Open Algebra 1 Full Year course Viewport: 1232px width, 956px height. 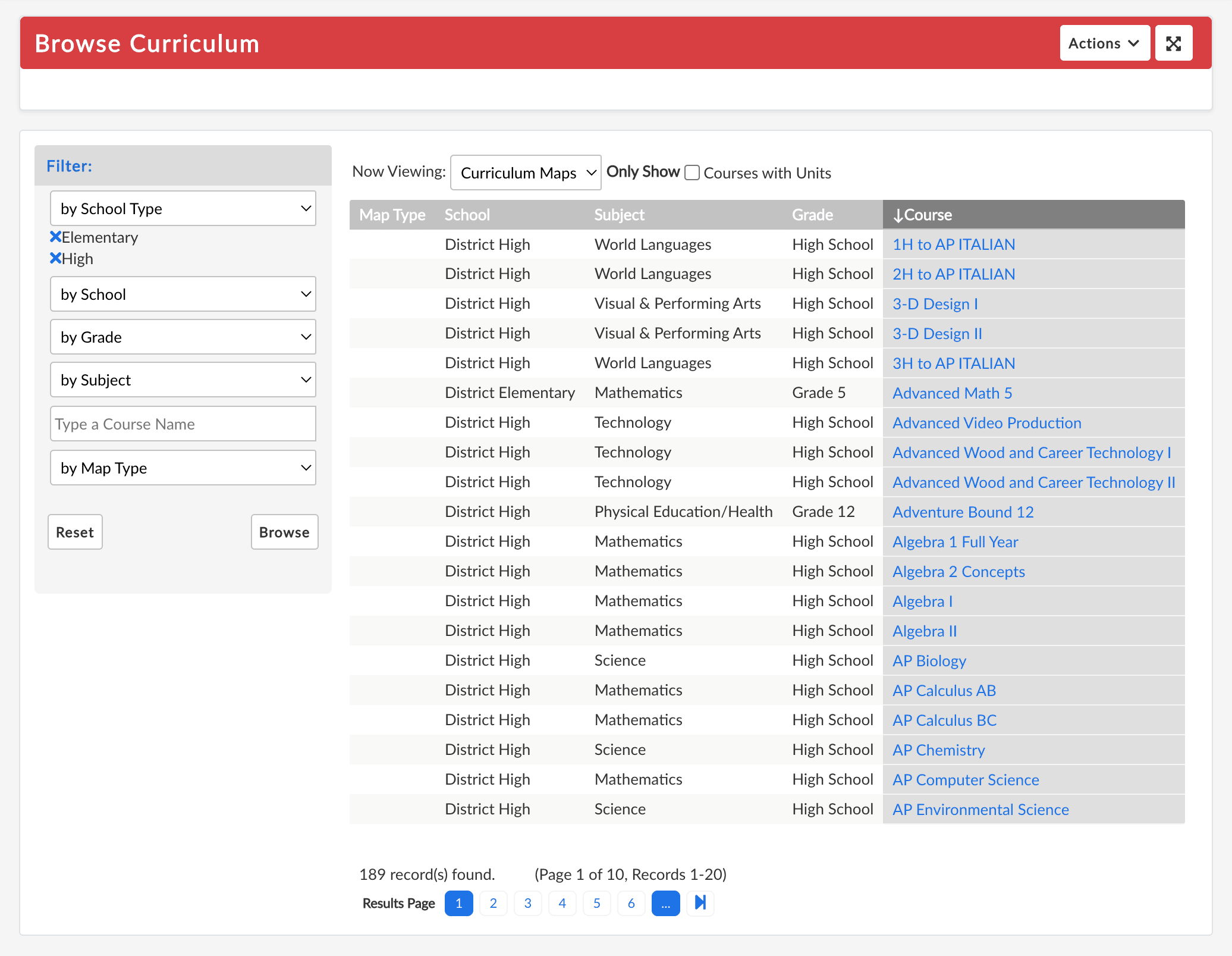(956, 542)
